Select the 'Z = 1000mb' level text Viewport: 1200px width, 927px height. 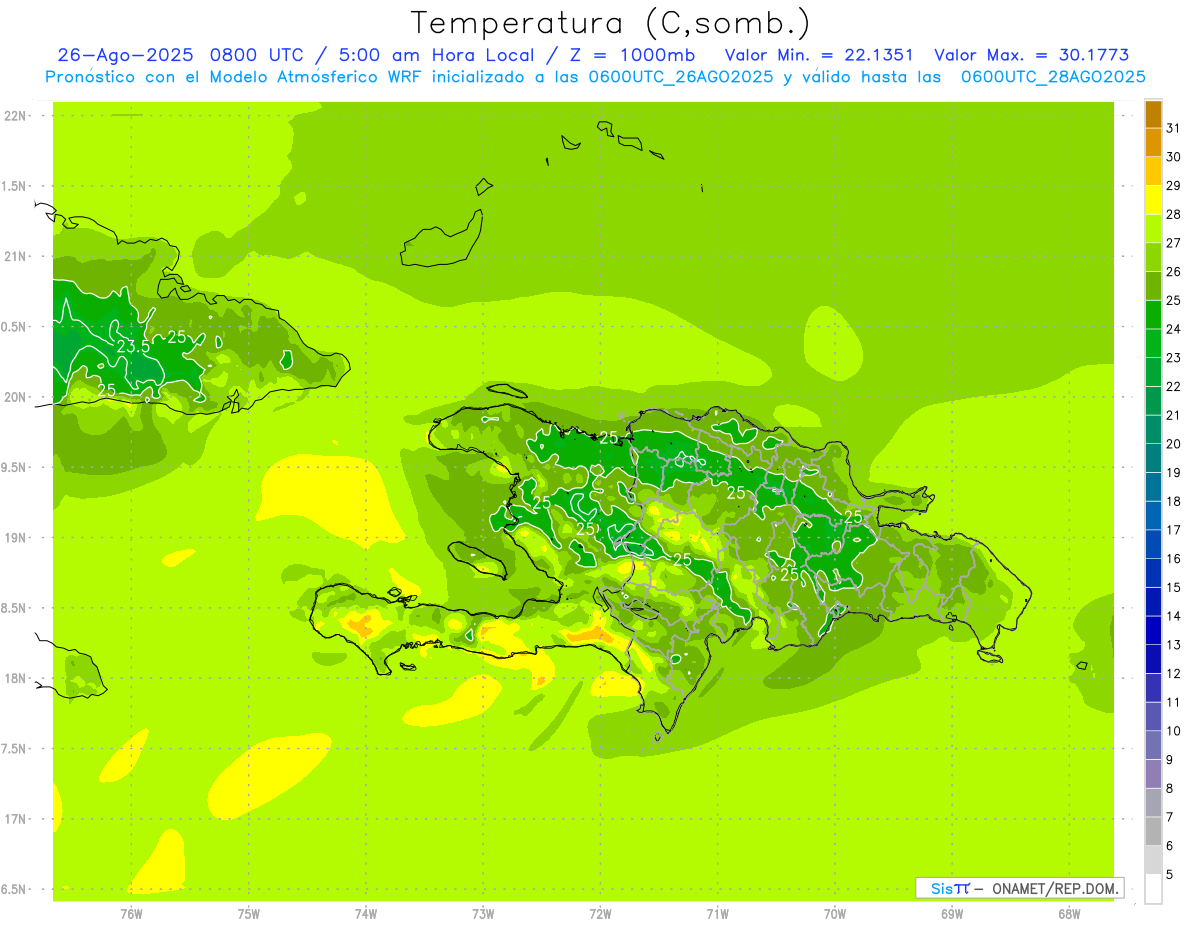(x=632, y=55)
